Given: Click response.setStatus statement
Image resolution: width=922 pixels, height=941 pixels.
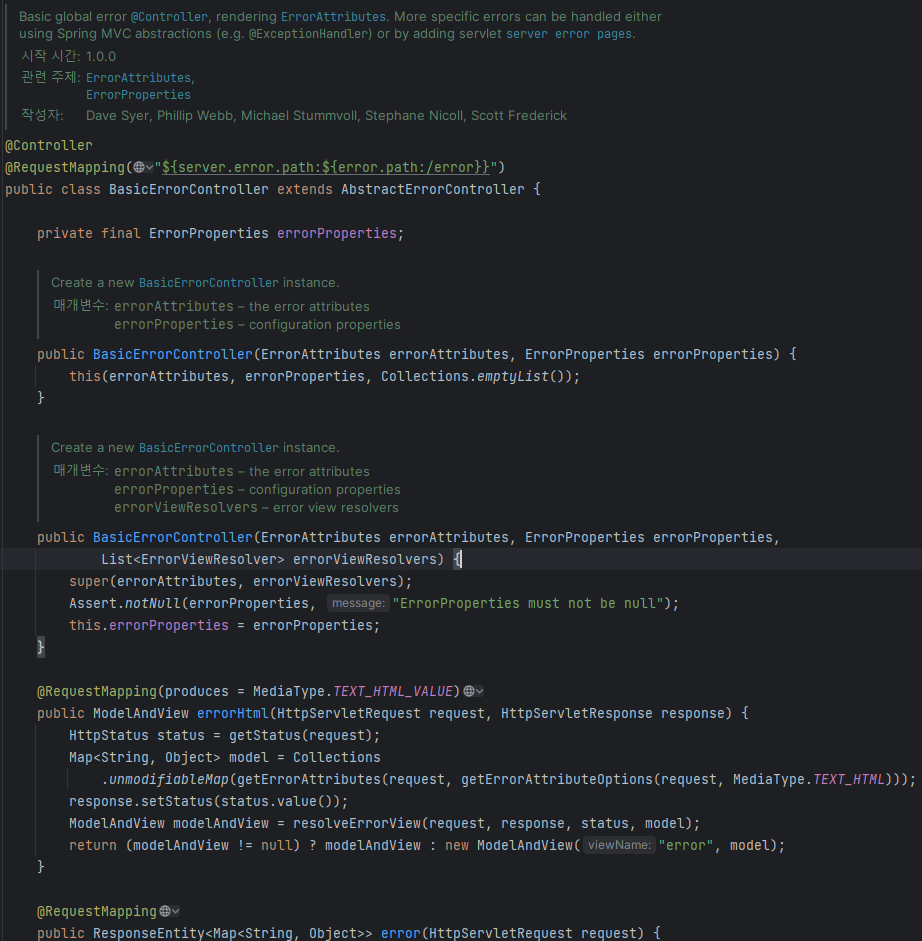Looking at the screenshot, I should tap(208, 801).
